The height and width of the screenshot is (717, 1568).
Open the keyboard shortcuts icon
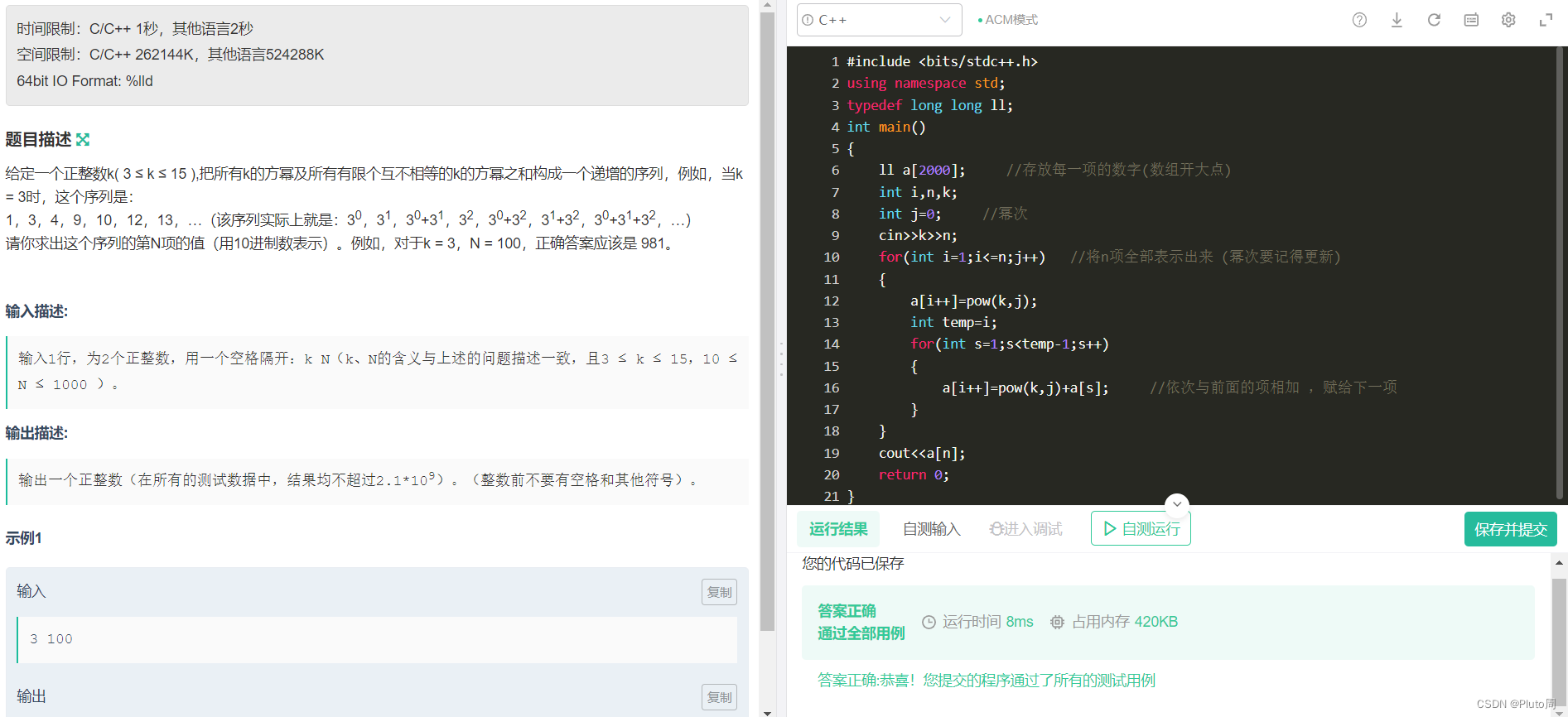1471,20
